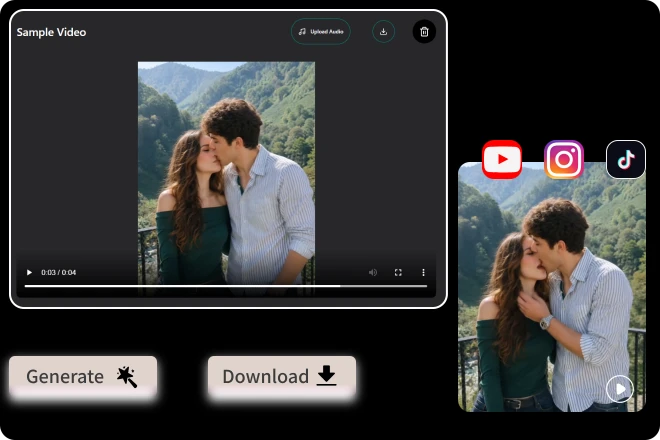Click the couple preview thumbnail on right
Image resolution: width=660 pixels, height=440 pixels.
click(552, 287)
